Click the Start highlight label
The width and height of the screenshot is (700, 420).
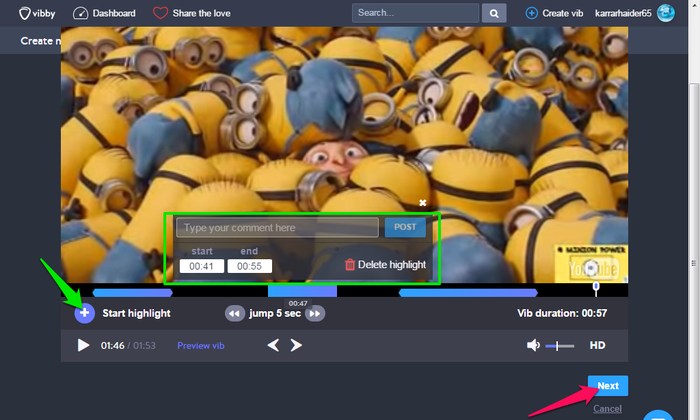tap(136, 313)
